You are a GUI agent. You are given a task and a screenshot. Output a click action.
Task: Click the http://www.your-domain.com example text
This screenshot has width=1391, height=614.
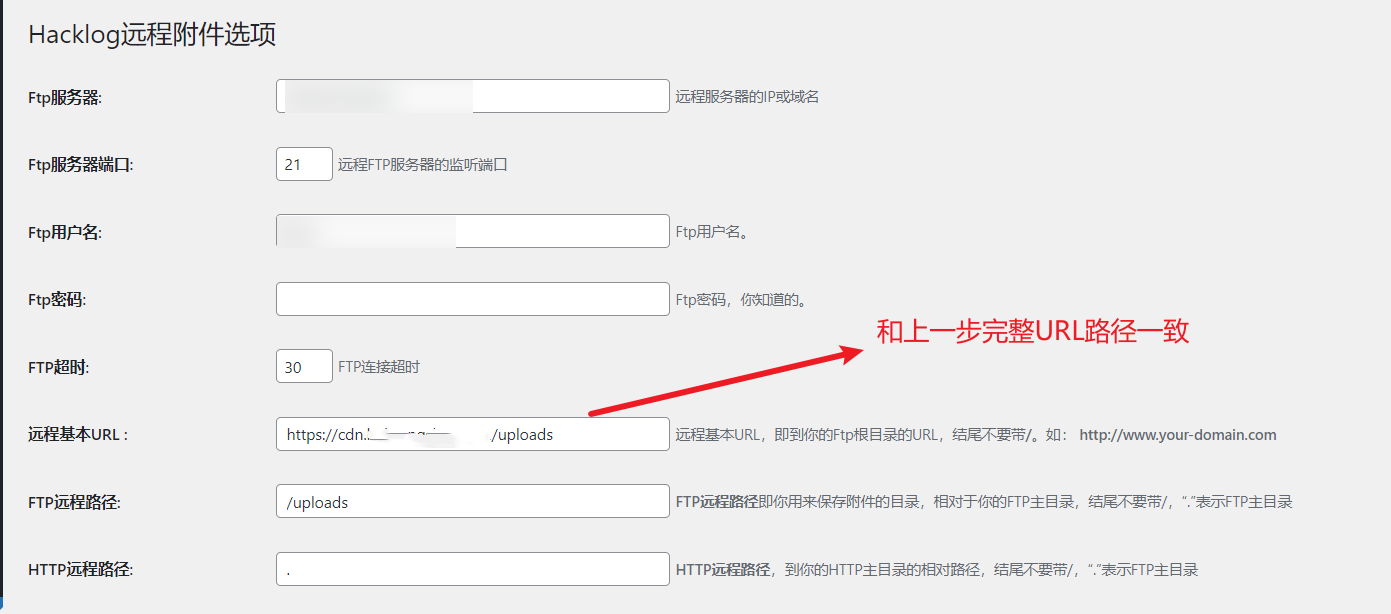[x=1177, y=435]
